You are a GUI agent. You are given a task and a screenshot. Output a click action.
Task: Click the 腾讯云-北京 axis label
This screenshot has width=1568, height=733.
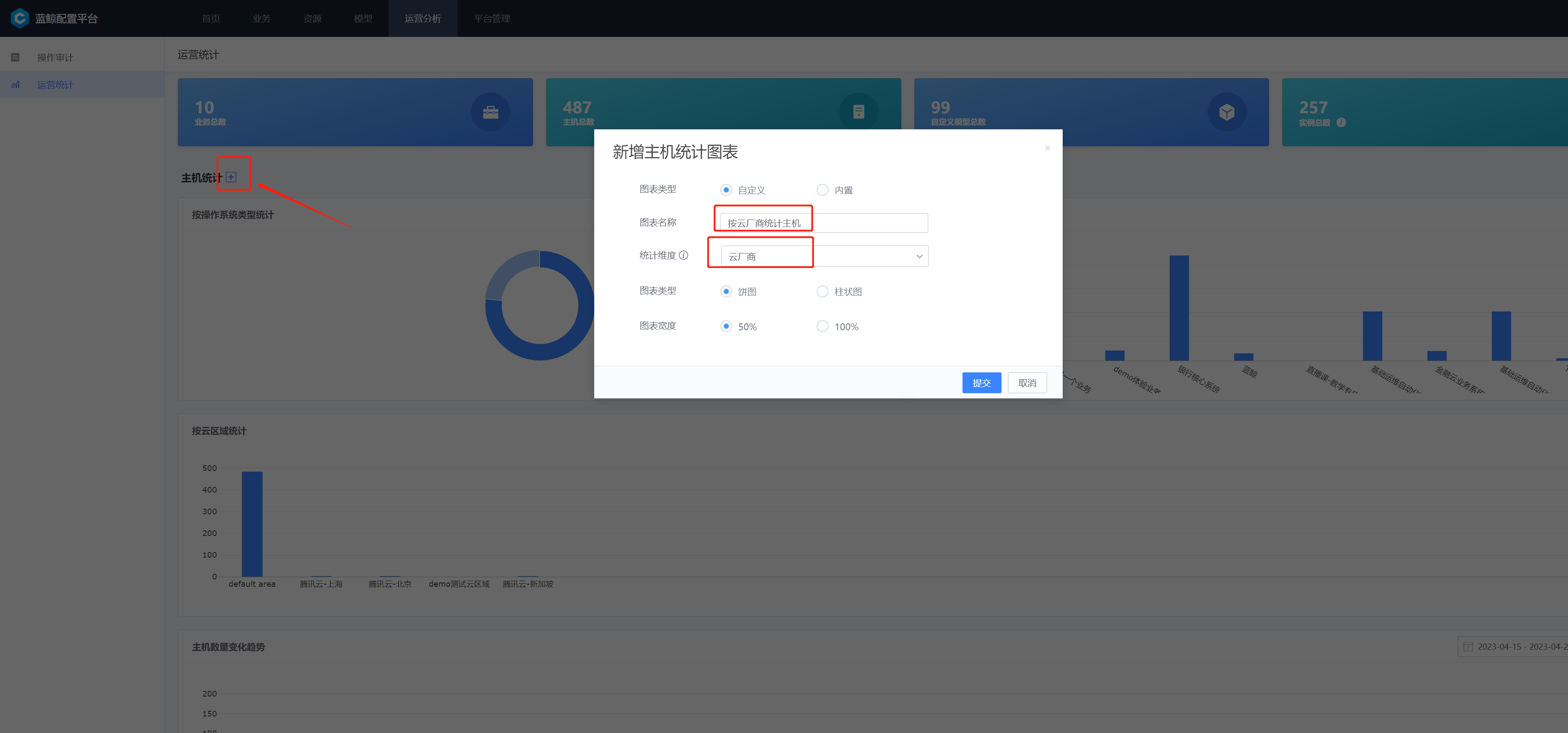390,584
